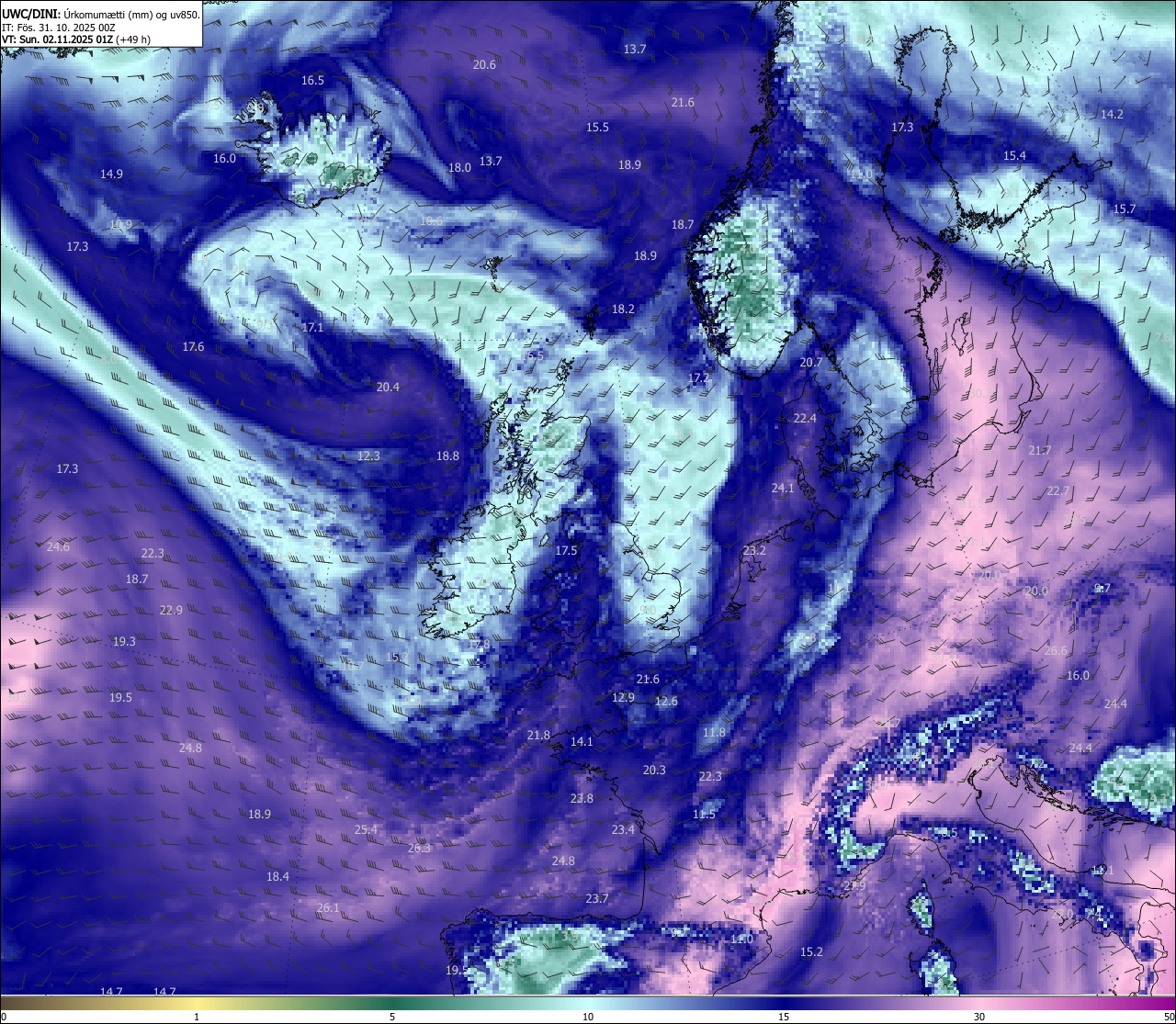The image size is (1176, 1024).
Task: Click the map value 11.5
Action: 704,814
